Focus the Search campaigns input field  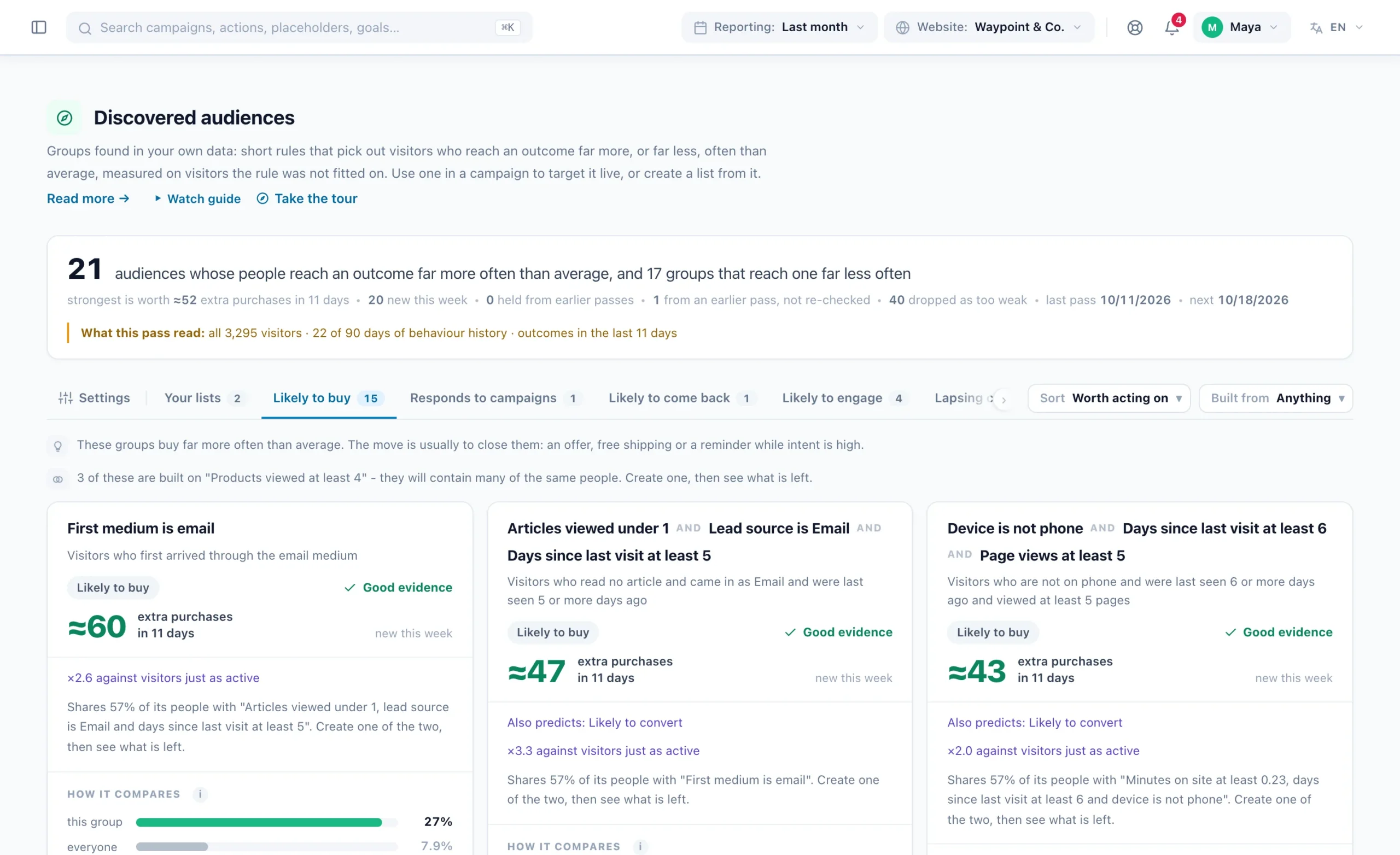pos(300,27)
